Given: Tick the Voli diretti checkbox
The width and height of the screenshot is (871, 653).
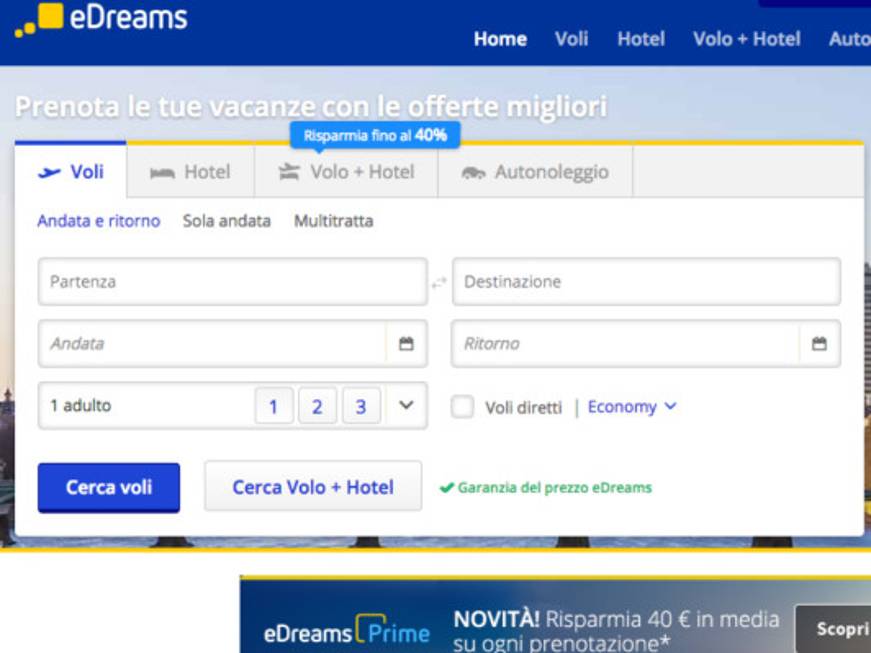Looking at the screenshot, I should 462,406.
